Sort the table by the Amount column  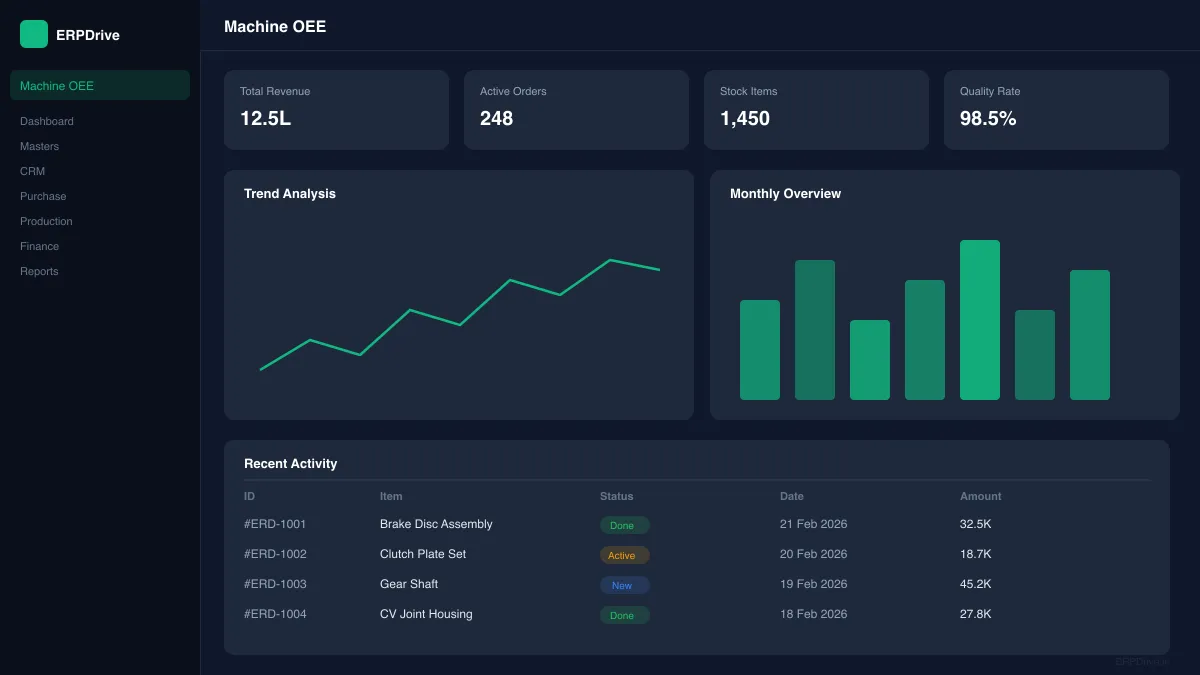tap(980, 496)
